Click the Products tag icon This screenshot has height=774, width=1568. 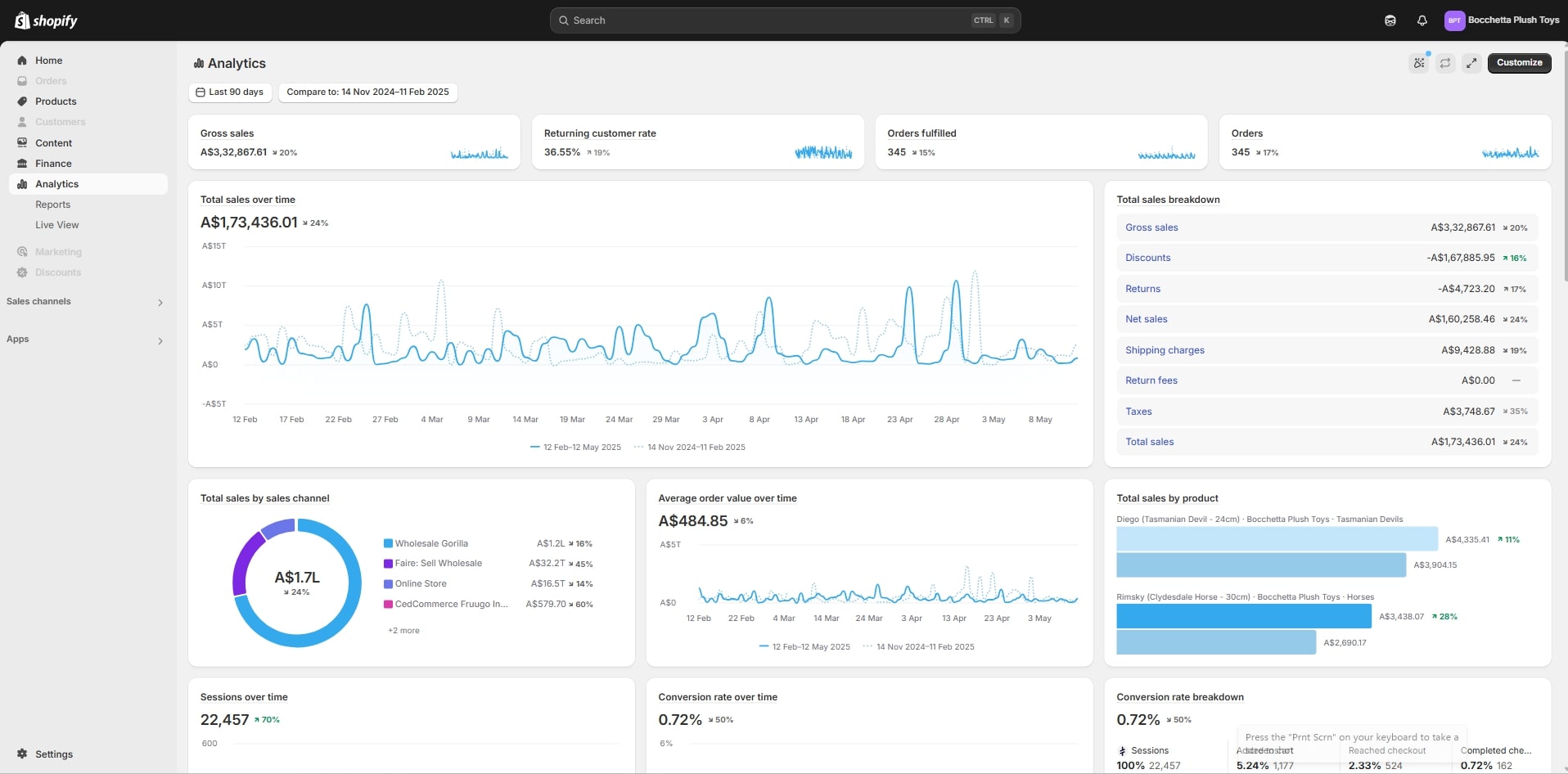click(x=22, y=101)
